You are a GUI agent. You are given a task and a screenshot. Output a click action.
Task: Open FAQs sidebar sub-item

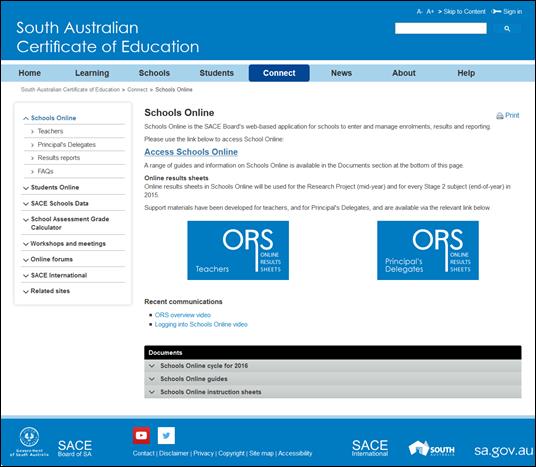point(45,171)
